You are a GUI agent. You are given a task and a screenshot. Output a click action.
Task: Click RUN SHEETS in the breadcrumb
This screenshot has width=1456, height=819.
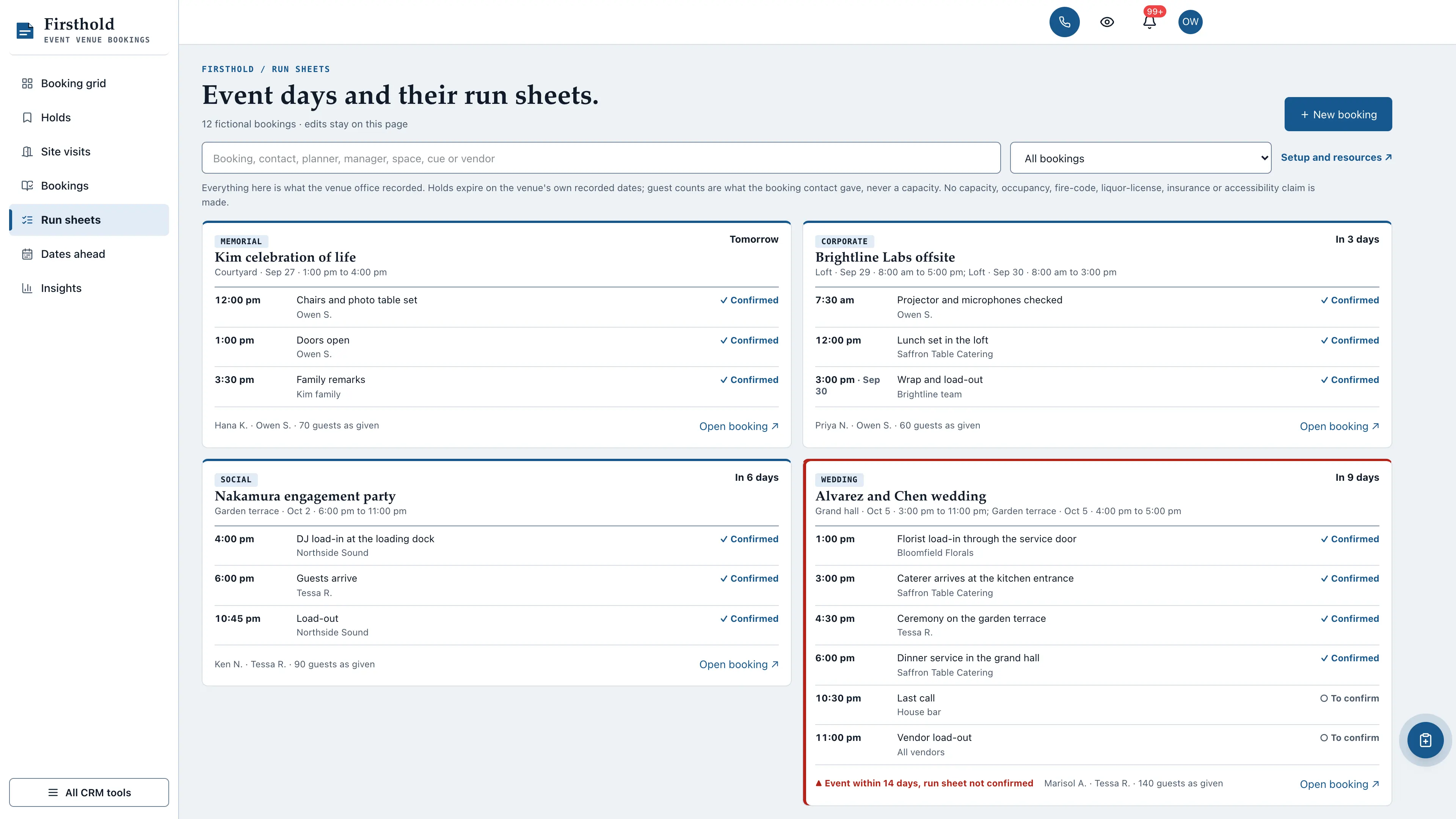(x=301, y=69)
